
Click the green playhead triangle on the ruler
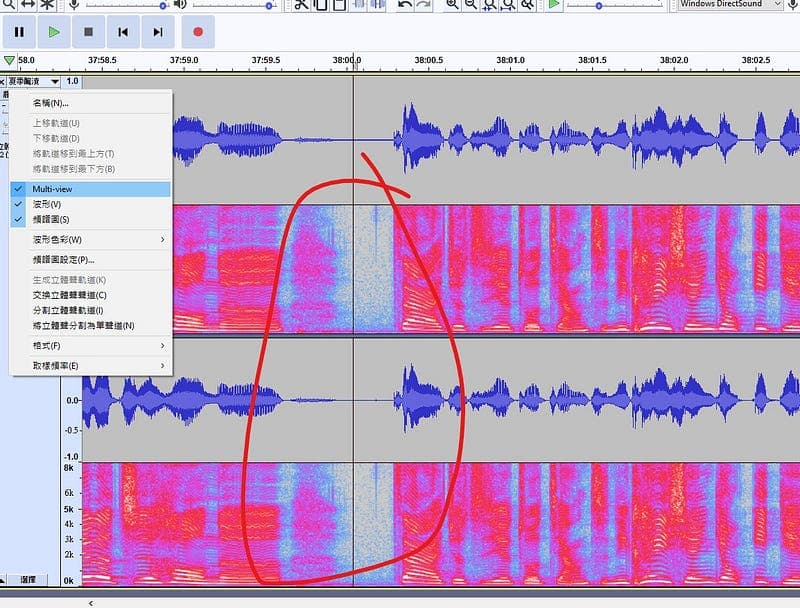[9, 60]
